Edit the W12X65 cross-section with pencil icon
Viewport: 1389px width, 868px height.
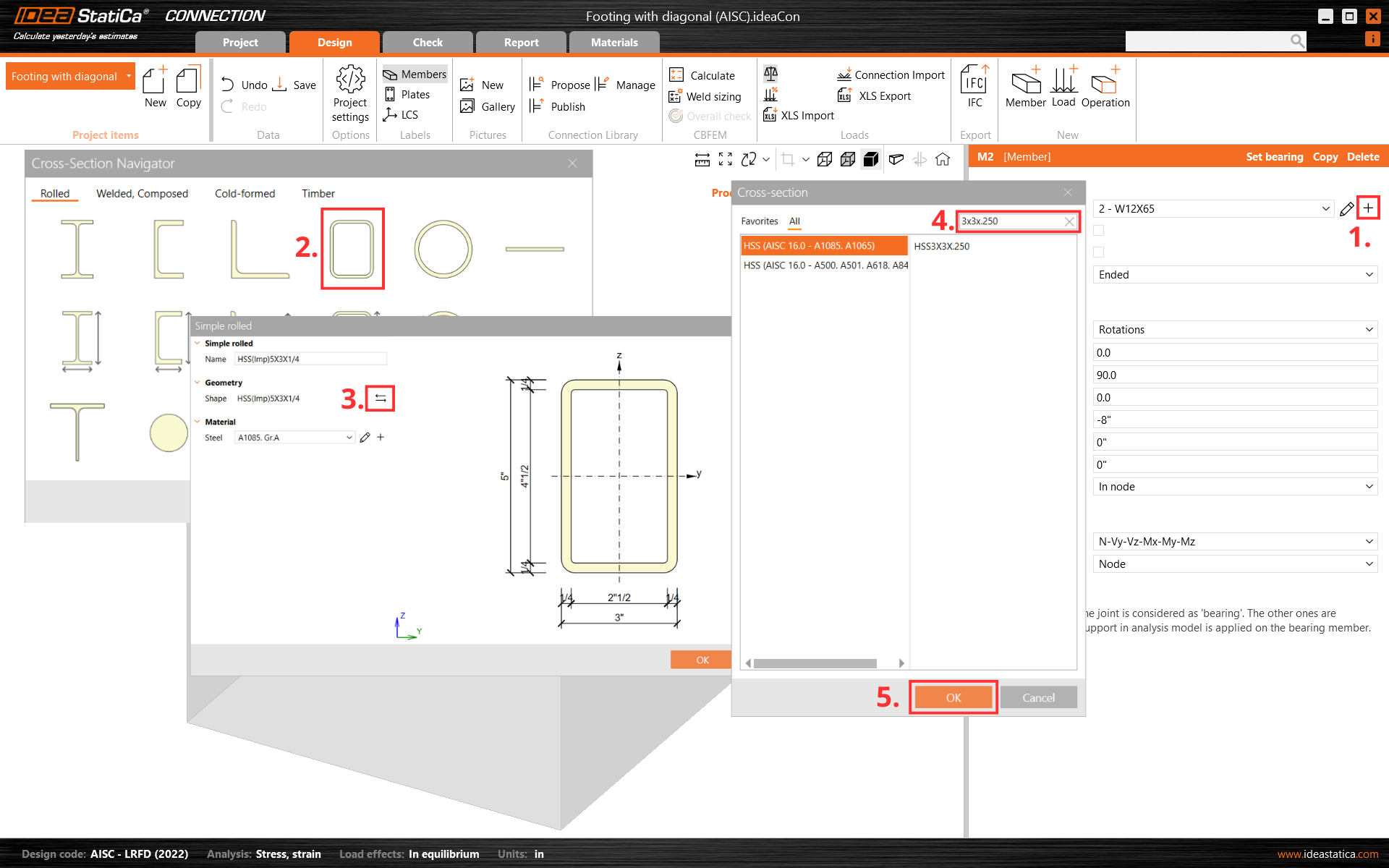pos(1347,209)
